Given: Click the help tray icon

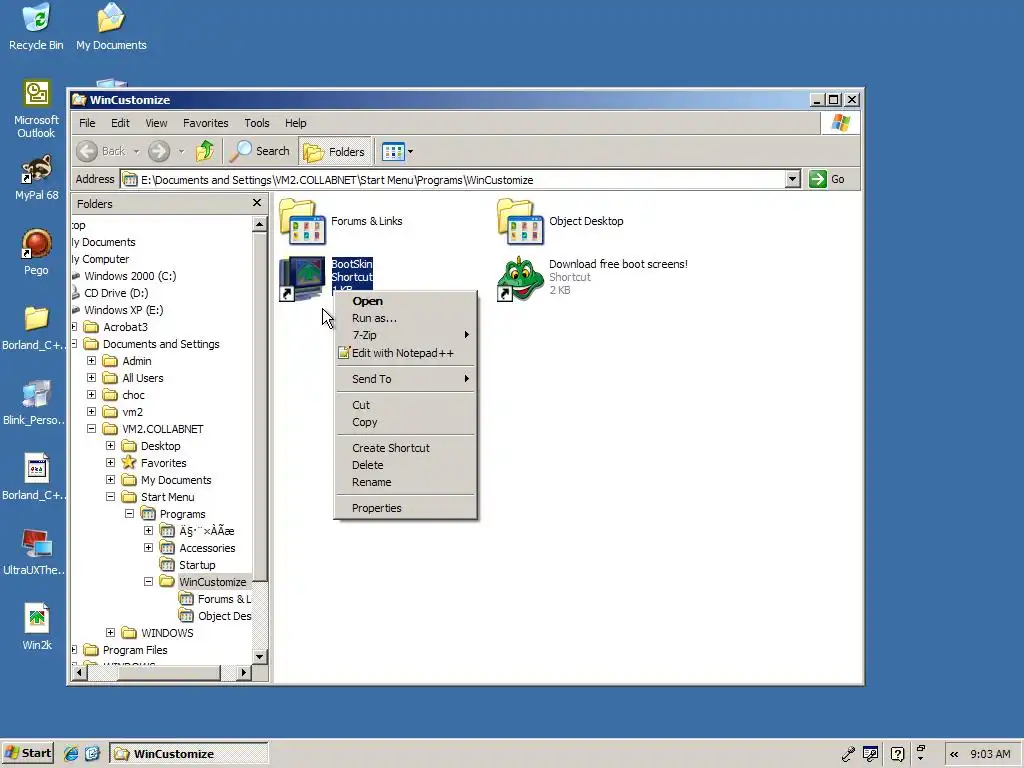Looking at the screenshot, I should click(x=898, y=754).
